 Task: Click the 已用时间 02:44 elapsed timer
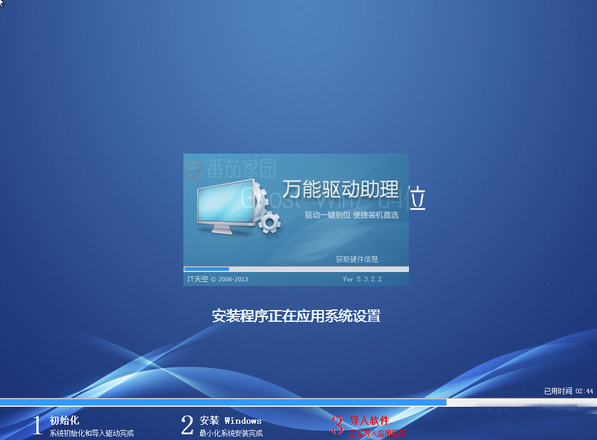click(x=568, y=391)
